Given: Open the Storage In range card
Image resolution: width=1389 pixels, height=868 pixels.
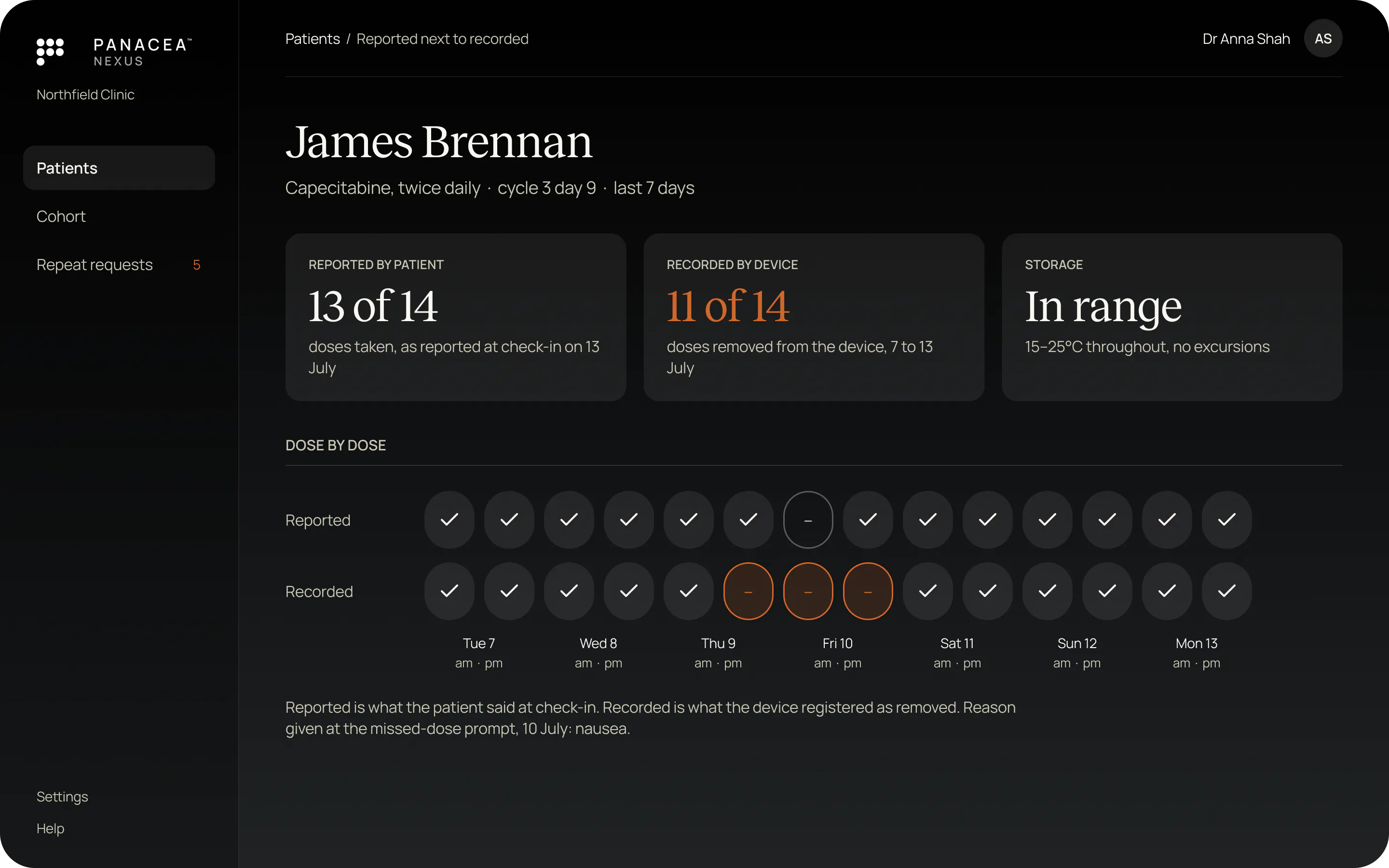Looking at the screenshot, I should coord(1172,317).
